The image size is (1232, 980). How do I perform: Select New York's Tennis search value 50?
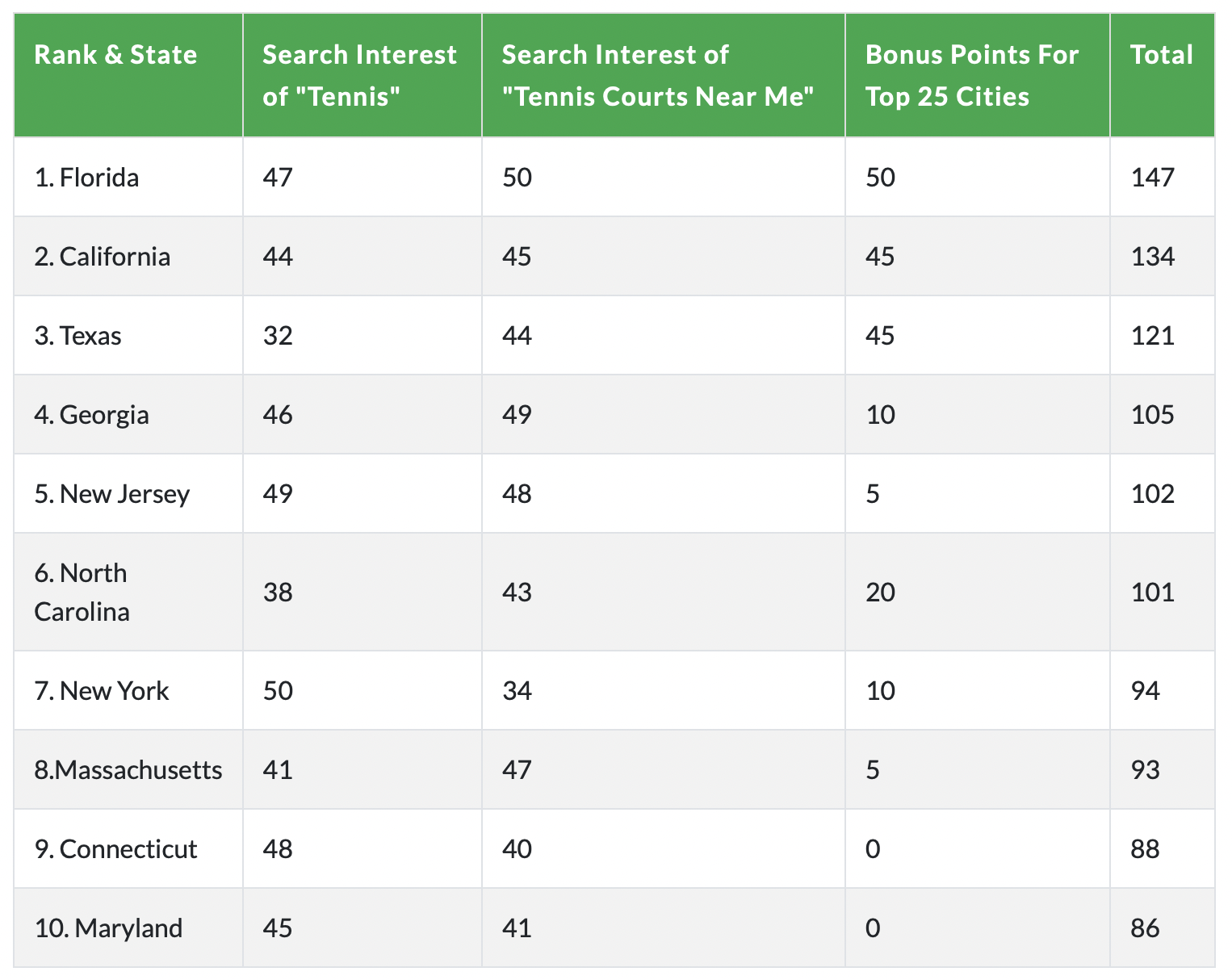(x=278, y=690)
